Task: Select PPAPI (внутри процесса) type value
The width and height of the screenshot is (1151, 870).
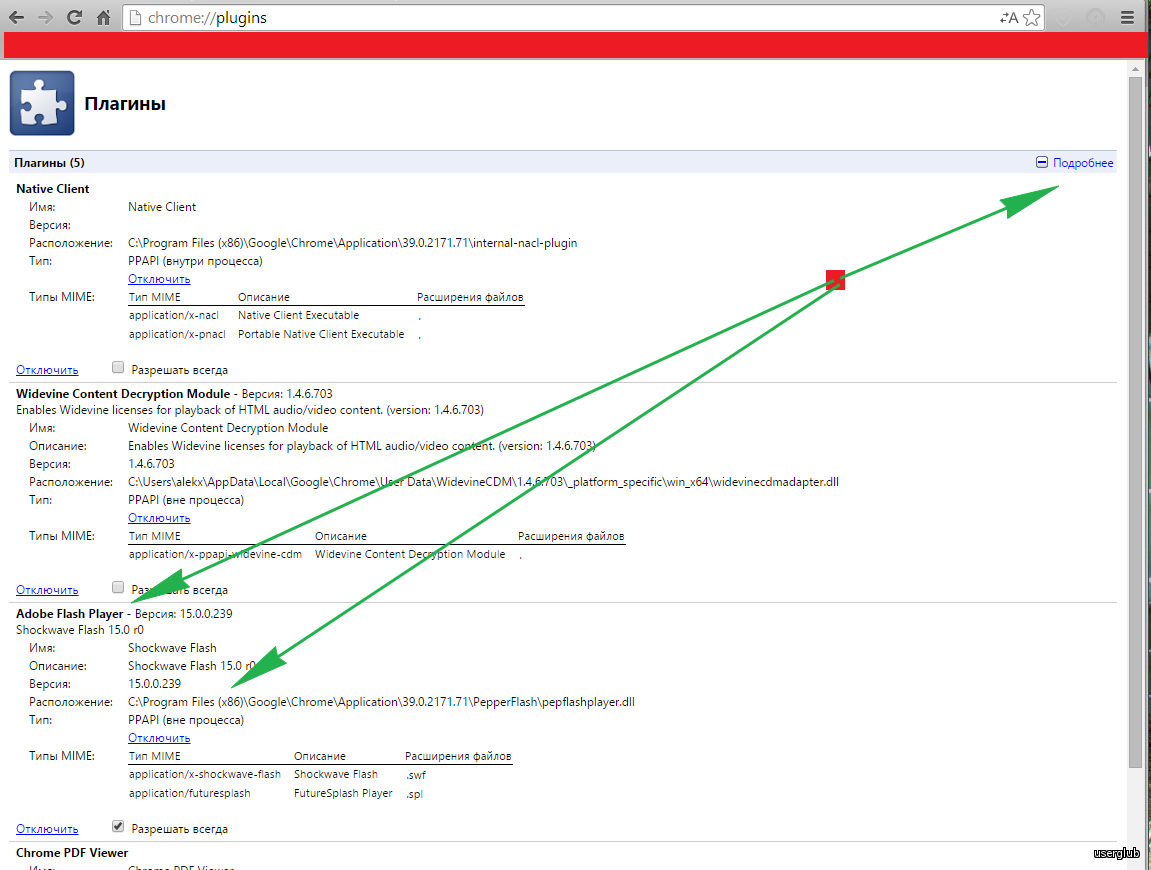Action: click(195, 261)
